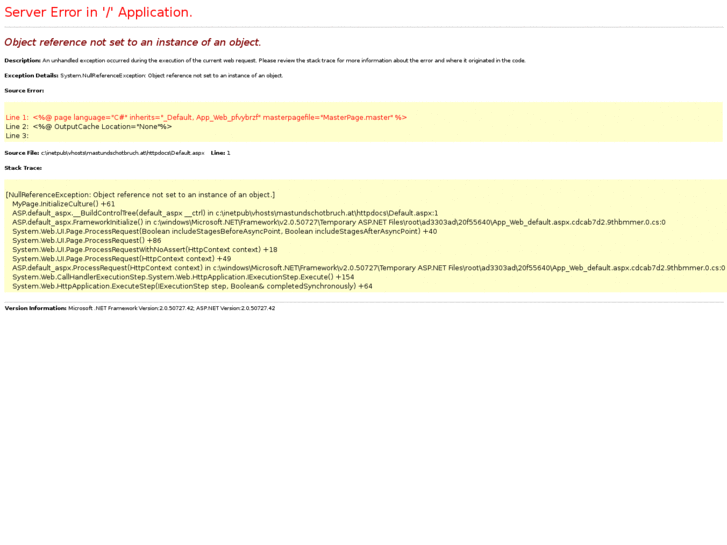Click the 'Source Error:' label
The image size is (727, 545).
(24, 91)
